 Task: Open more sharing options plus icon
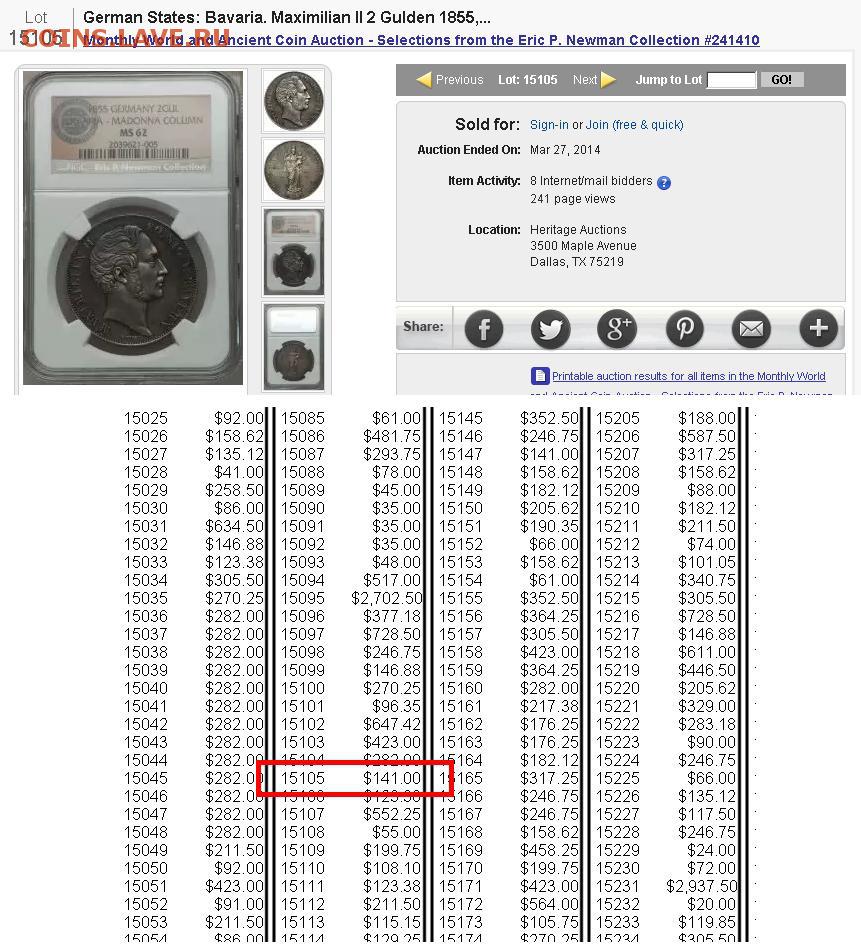(818, 328)
